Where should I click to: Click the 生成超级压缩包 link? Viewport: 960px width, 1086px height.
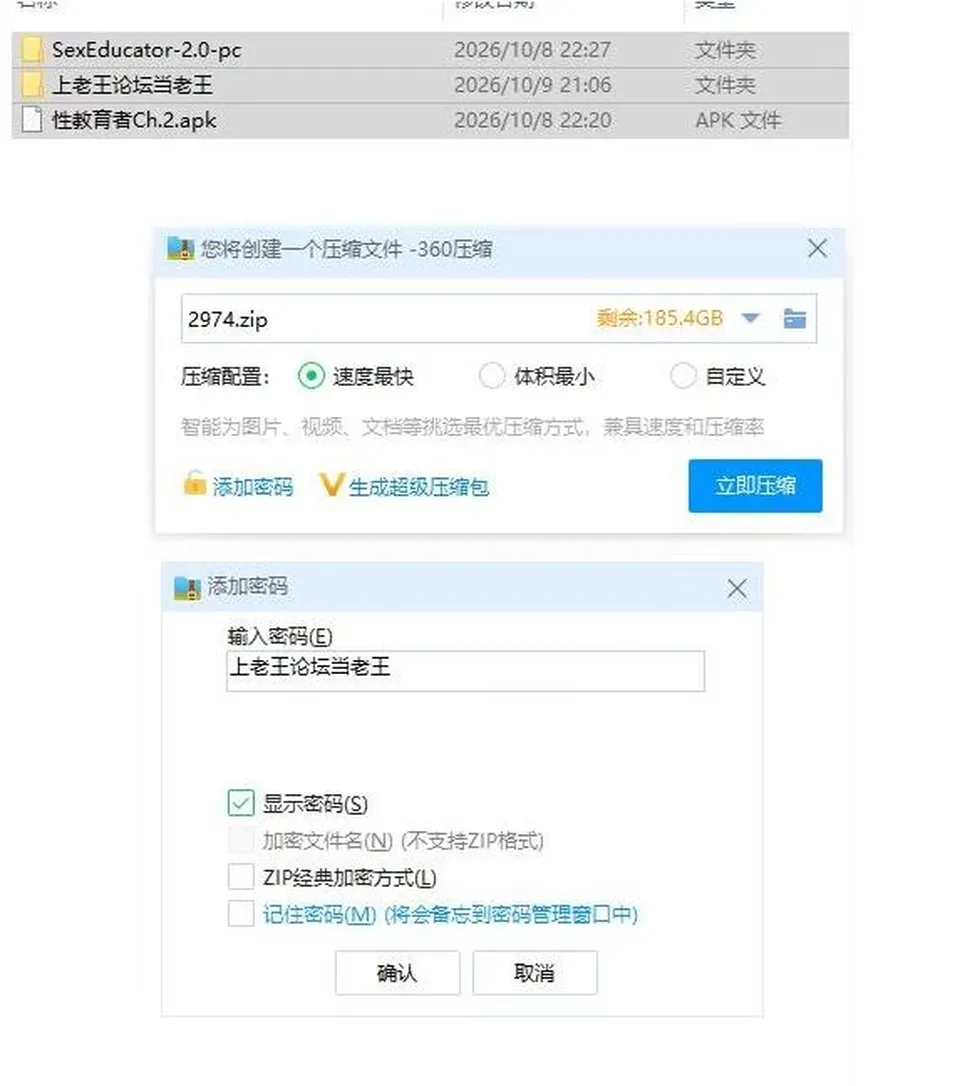pos(419,487)
